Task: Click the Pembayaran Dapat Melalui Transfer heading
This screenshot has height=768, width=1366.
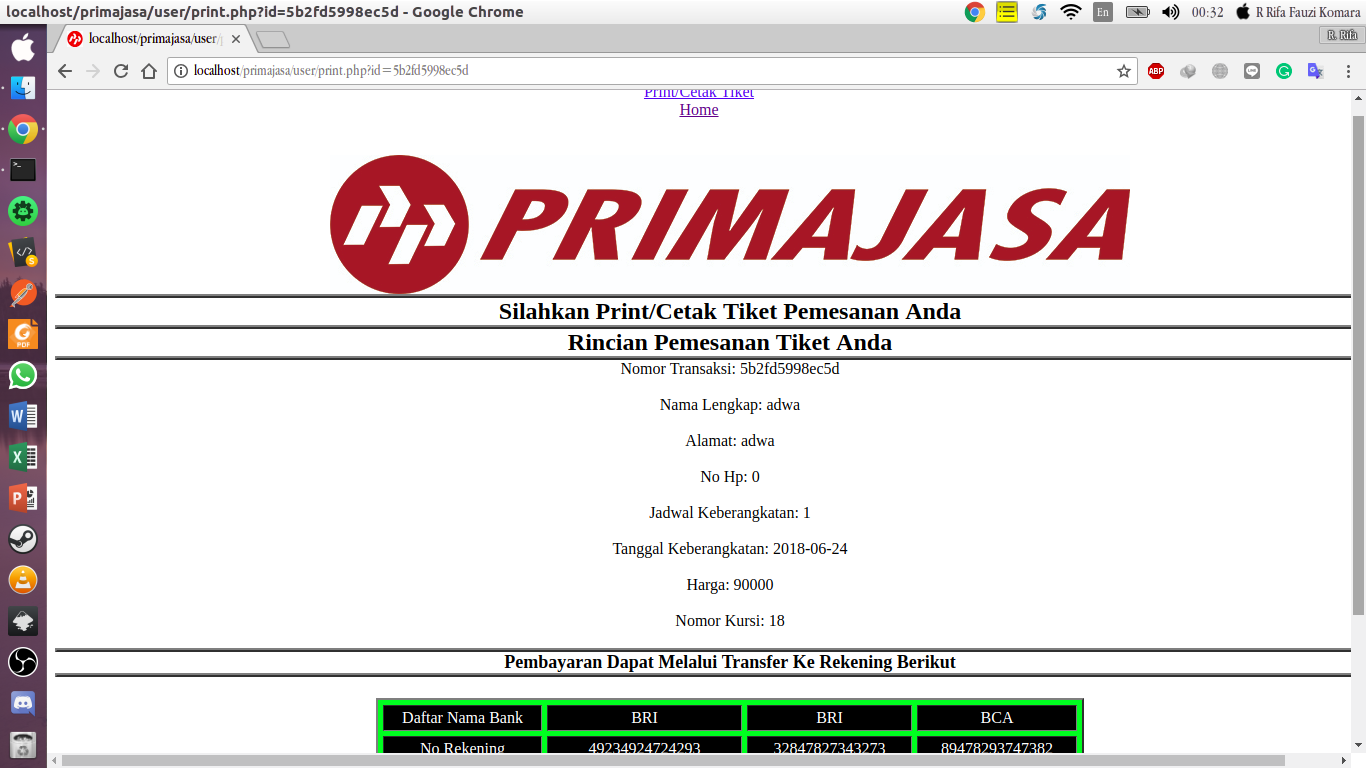Action: click(730, 662)
